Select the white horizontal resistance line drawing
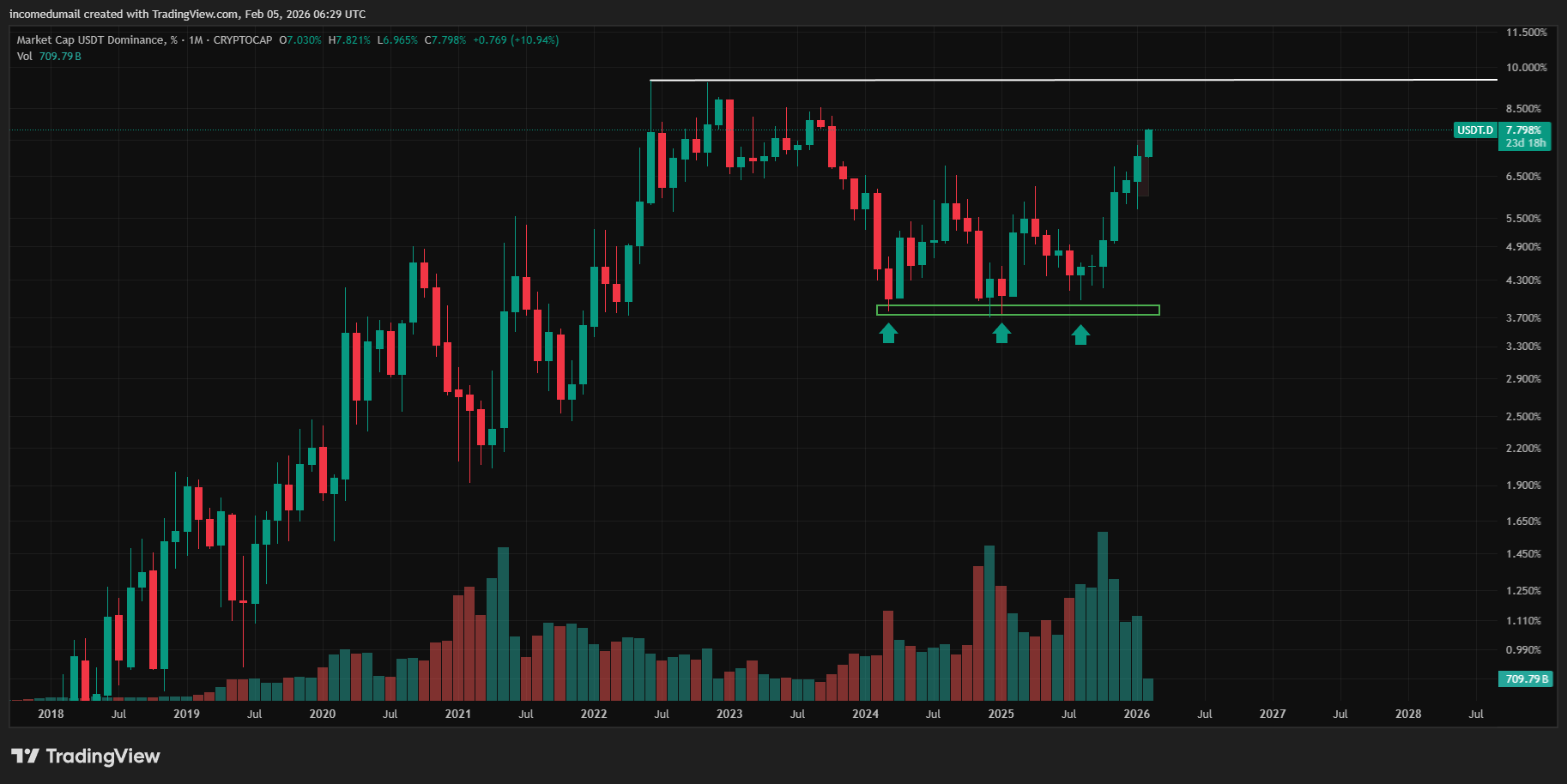The width and height of the screenshot is (1567, 784). point(1074,80)
